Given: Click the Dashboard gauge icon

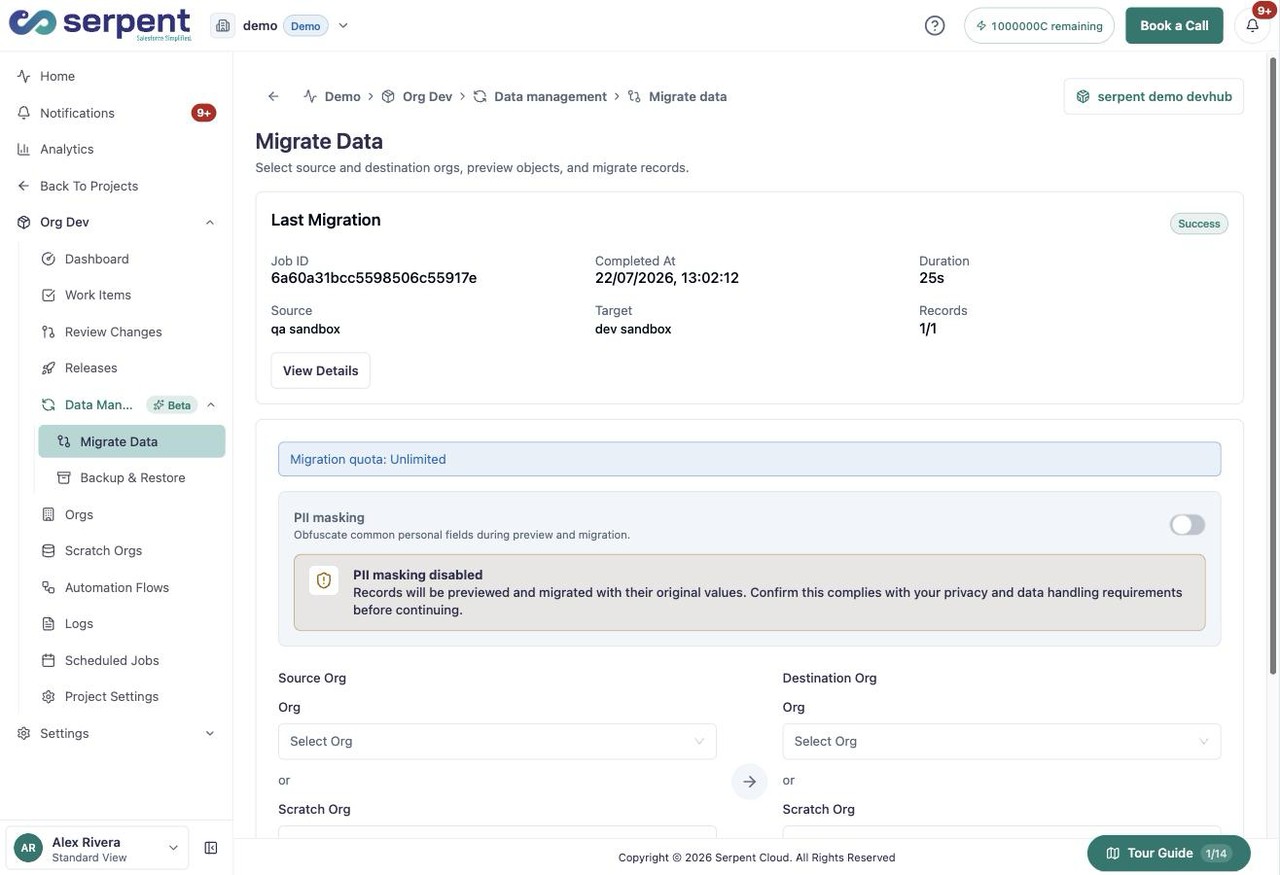Looking at the screenshot, I should pyautogui.click(x=48, y=259).
